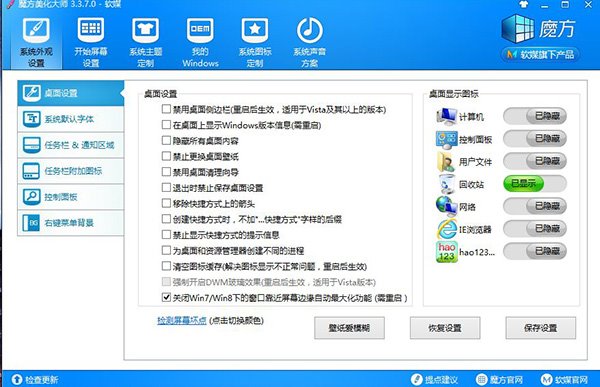Check 在桌面上显示Windows版本信息 option

pyautogui.click(x=166, y=125)
